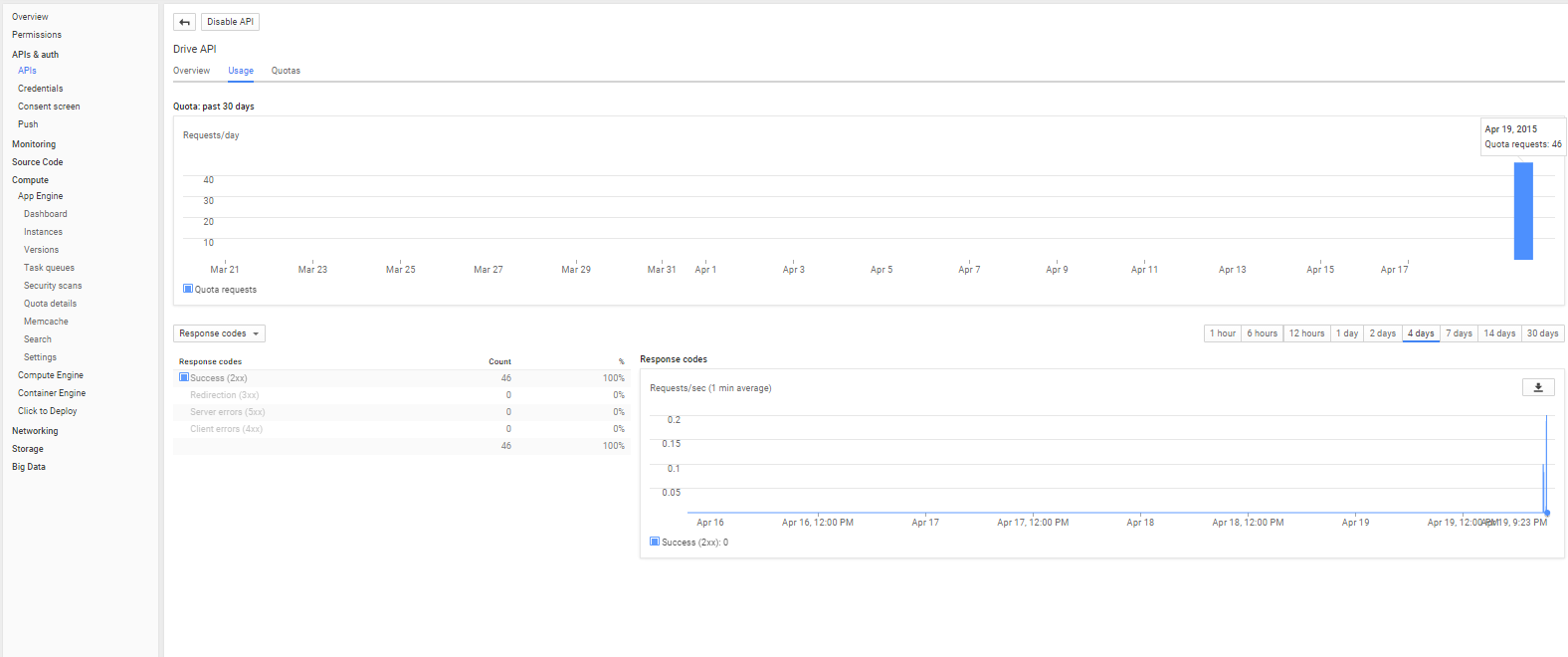Open Click to Deploy
This screenshot has width=1568, height=657.
pyautogui.click(x=47, y=411)
